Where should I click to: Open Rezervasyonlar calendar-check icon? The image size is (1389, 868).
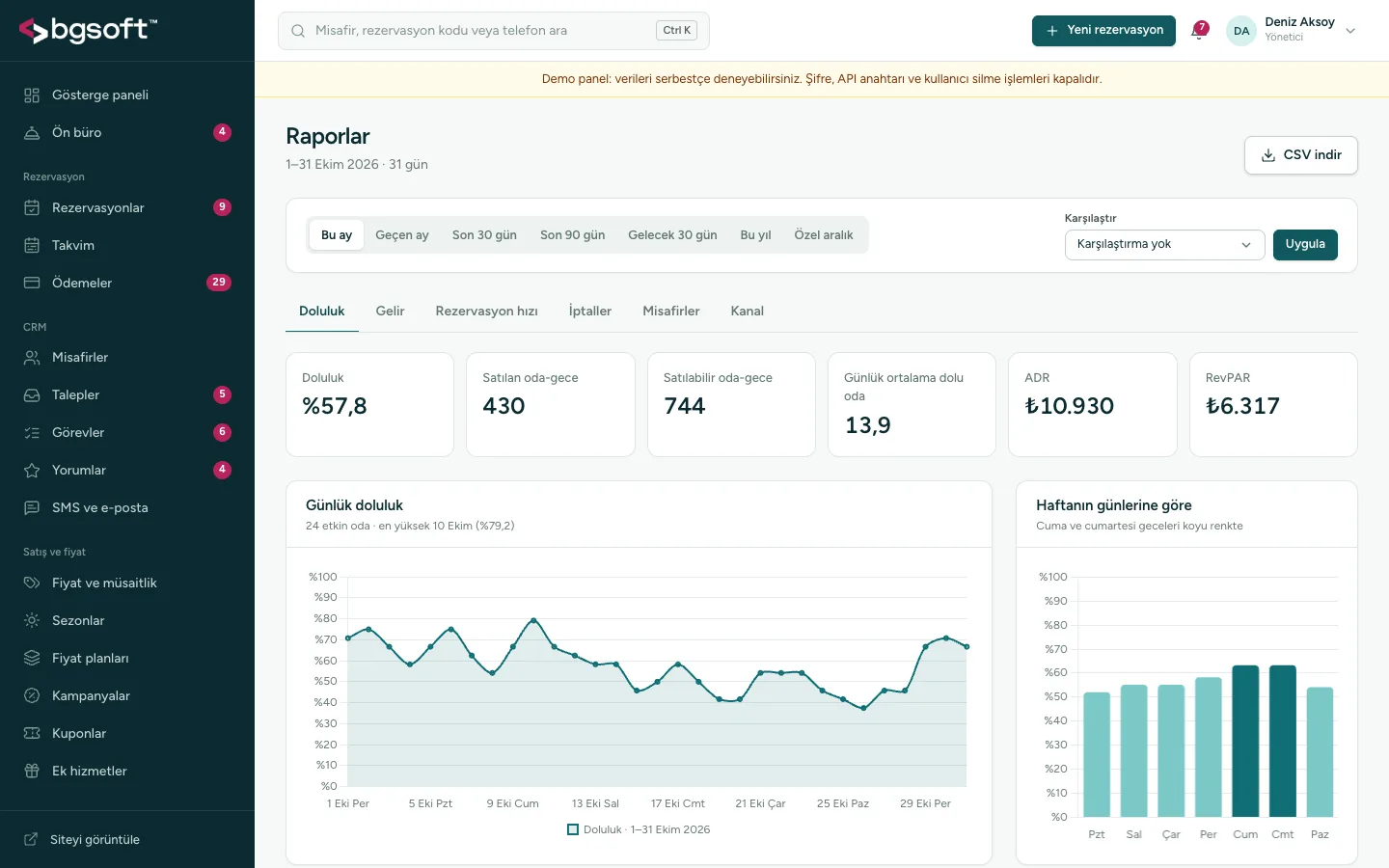pos(32,208)
